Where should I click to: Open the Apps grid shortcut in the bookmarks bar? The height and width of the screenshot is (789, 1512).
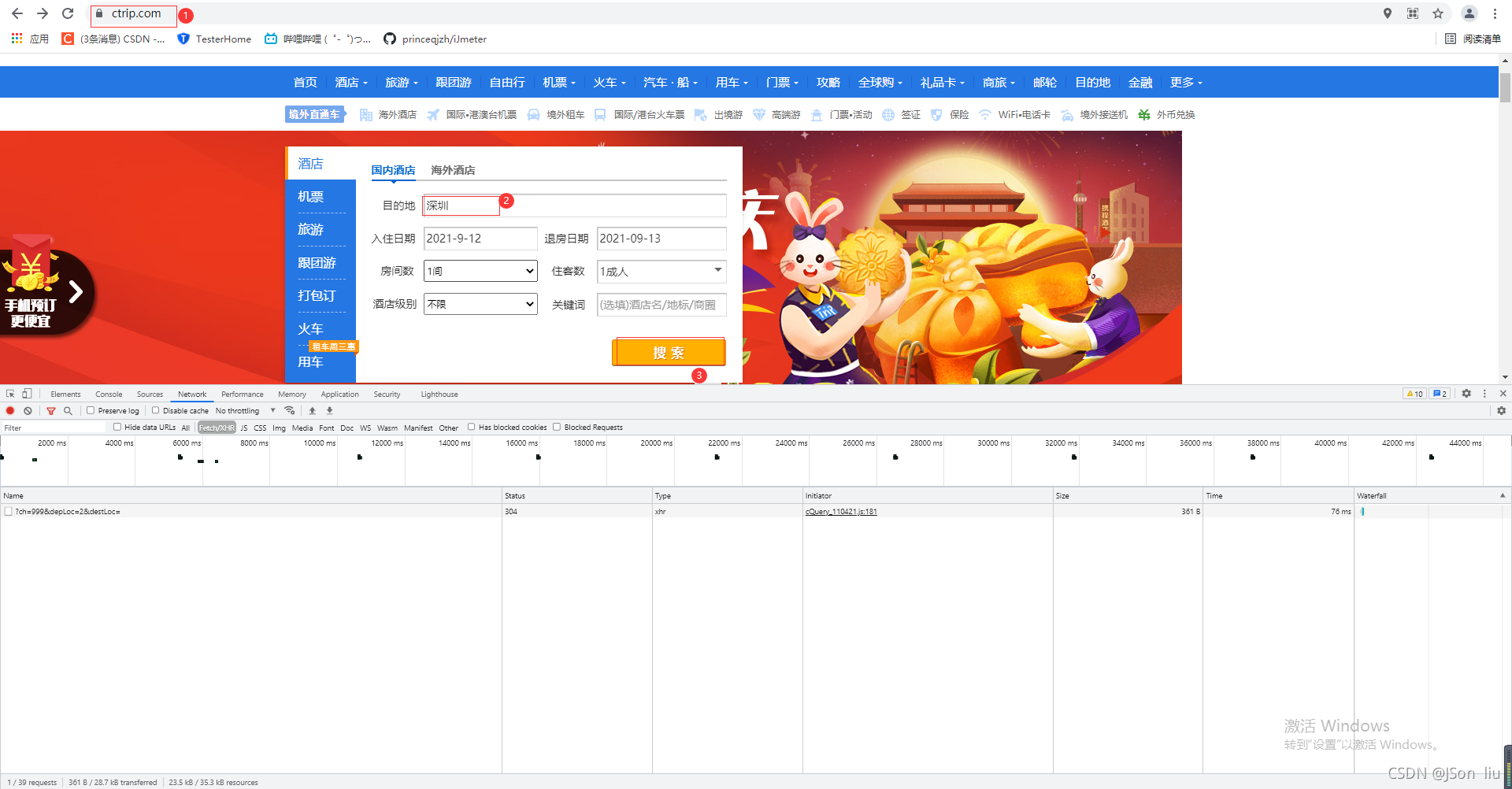[30, 39]
